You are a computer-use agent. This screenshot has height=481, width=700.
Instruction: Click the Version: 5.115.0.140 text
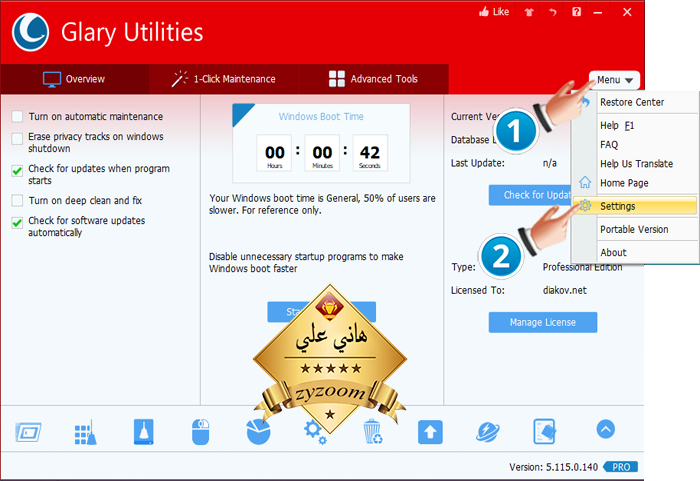coord(554,467)
